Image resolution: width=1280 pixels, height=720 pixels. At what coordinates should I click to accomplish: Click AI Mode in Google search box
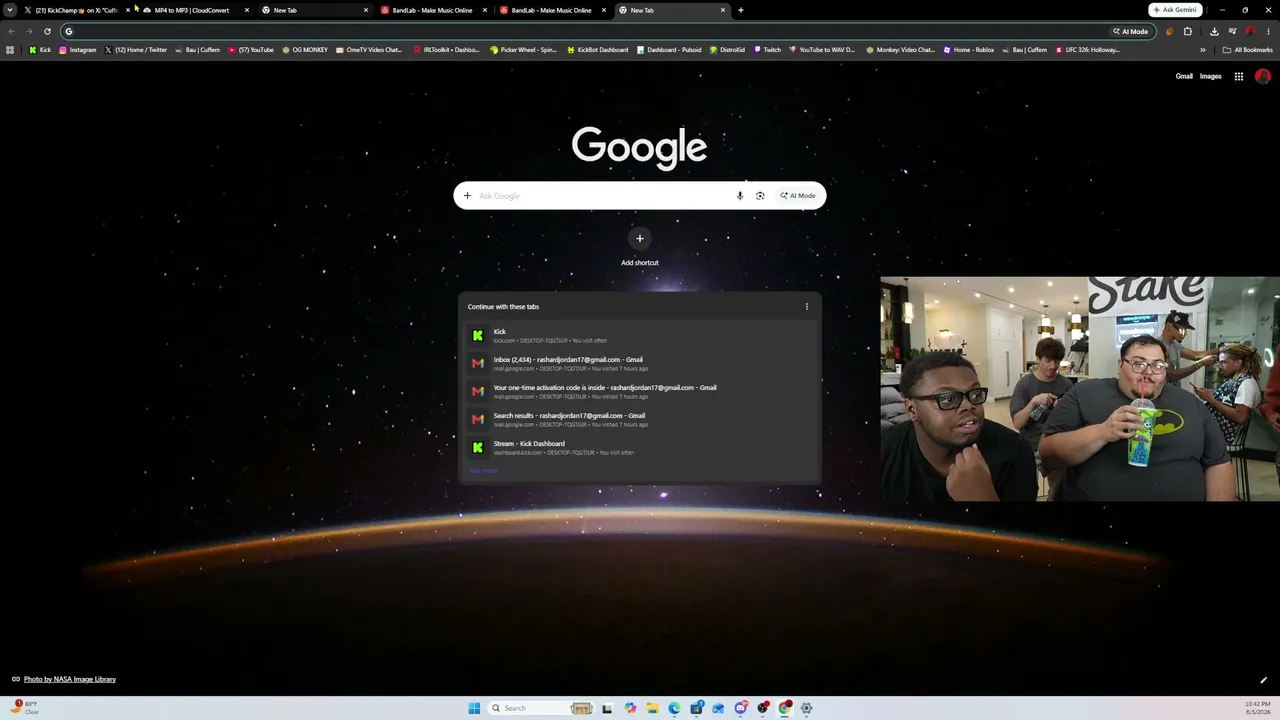tap(798, 196)
